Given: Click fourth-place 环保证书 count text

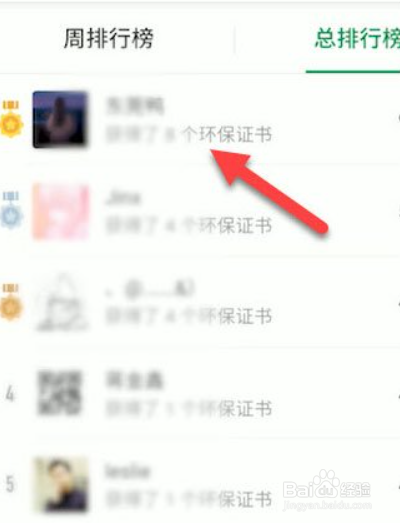Looking at the screenshot, I should tap(189, 408).
